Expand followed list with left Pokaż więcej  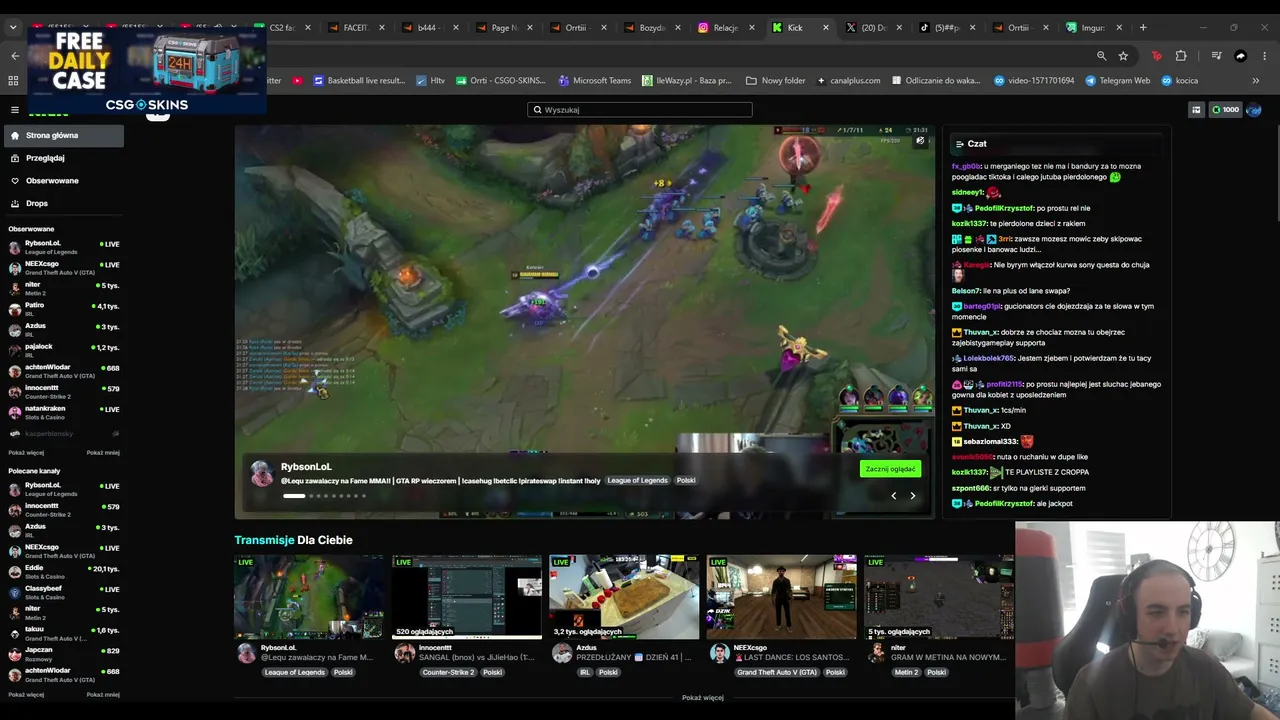[26, 452]
